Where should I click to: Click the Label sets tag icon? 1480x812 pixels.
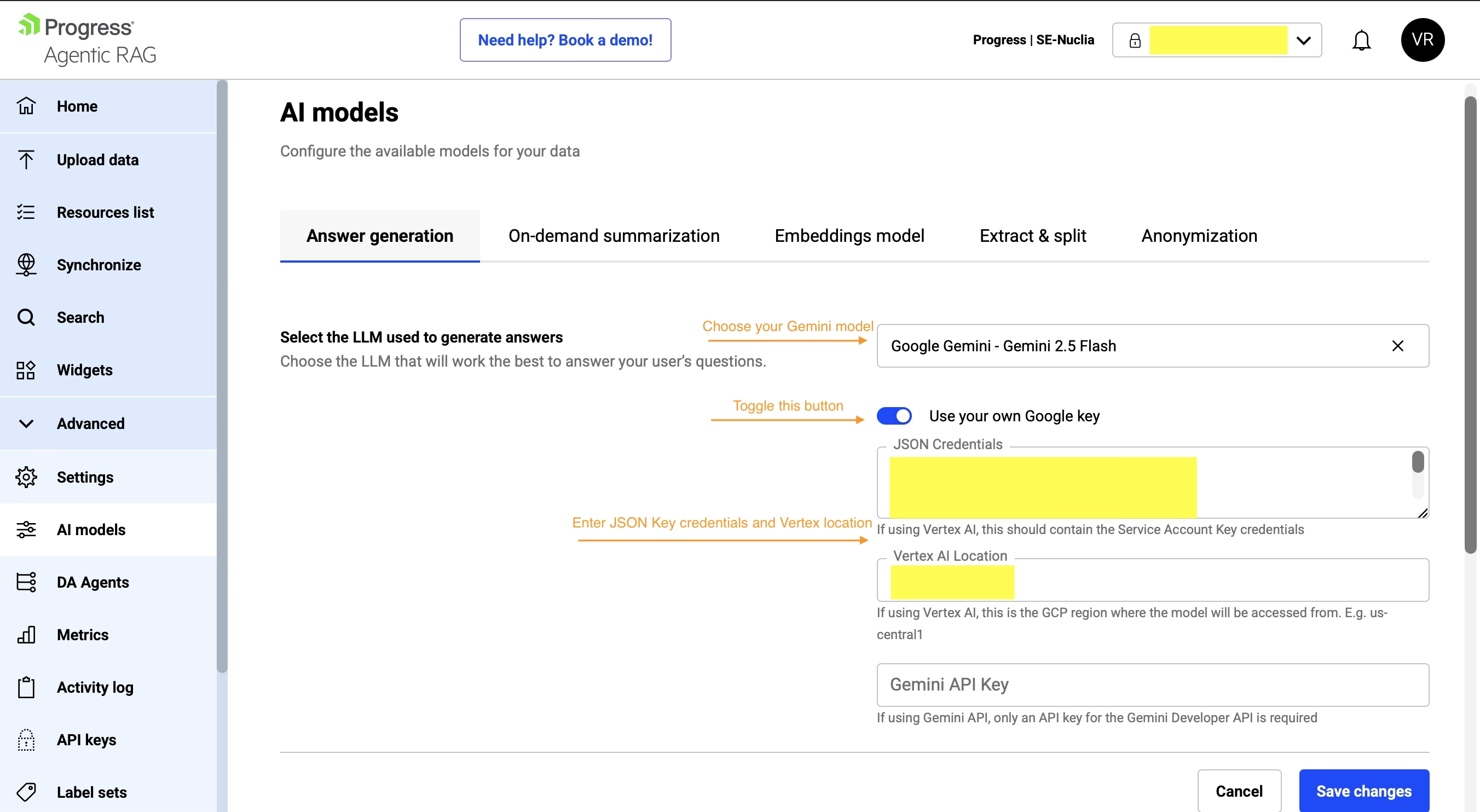(x=26, y=792)
